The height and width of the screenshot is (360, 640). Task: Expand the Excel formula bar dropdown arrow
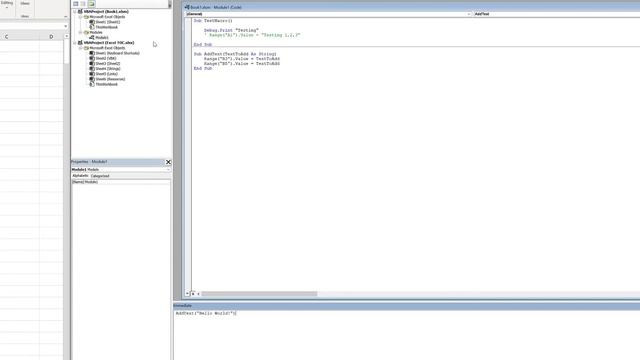click(x=66, y=27)
